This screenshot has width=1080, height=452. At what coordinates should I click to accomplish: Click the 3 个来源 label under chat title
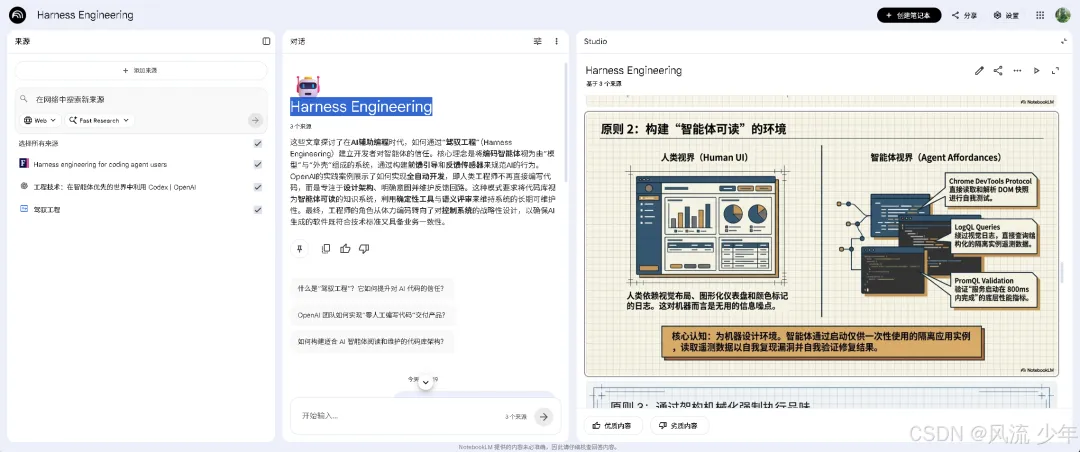tap(300, 126)
